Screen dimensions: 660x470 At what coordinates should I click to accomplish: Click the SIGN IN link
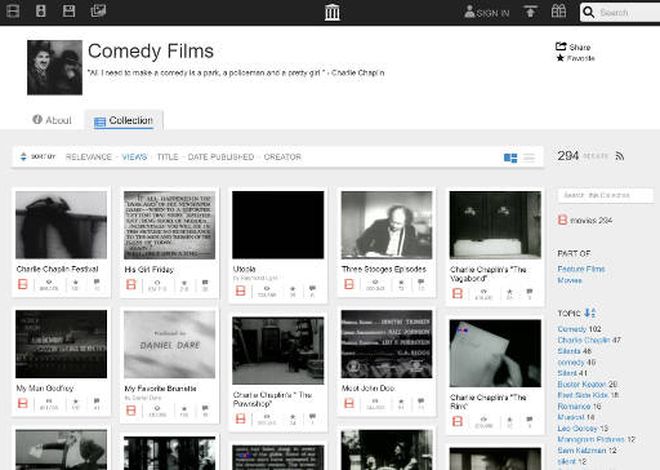click(487, 13)
